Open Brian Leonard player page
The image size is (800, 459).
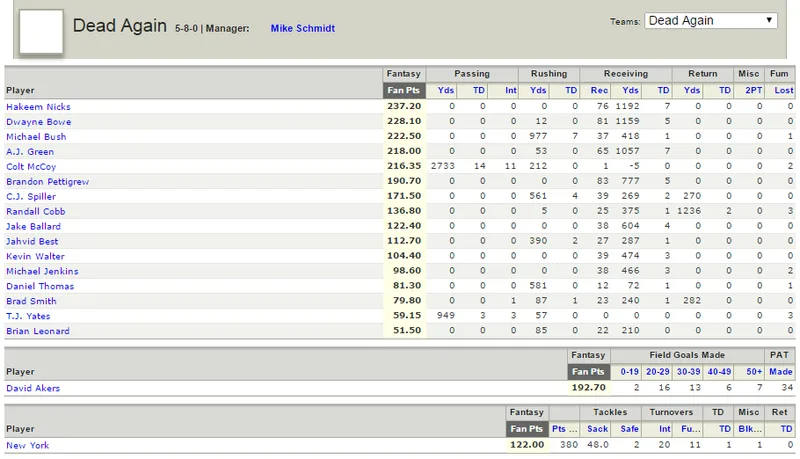coord(38,331)
